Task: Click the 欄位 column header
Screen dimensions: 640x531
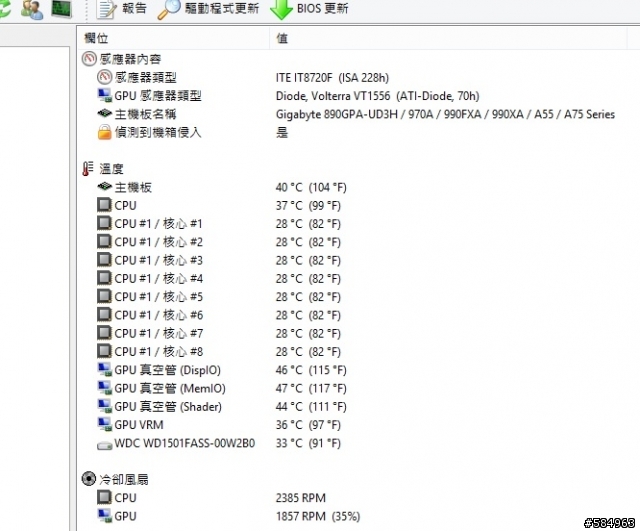Action: pos(96,38)
